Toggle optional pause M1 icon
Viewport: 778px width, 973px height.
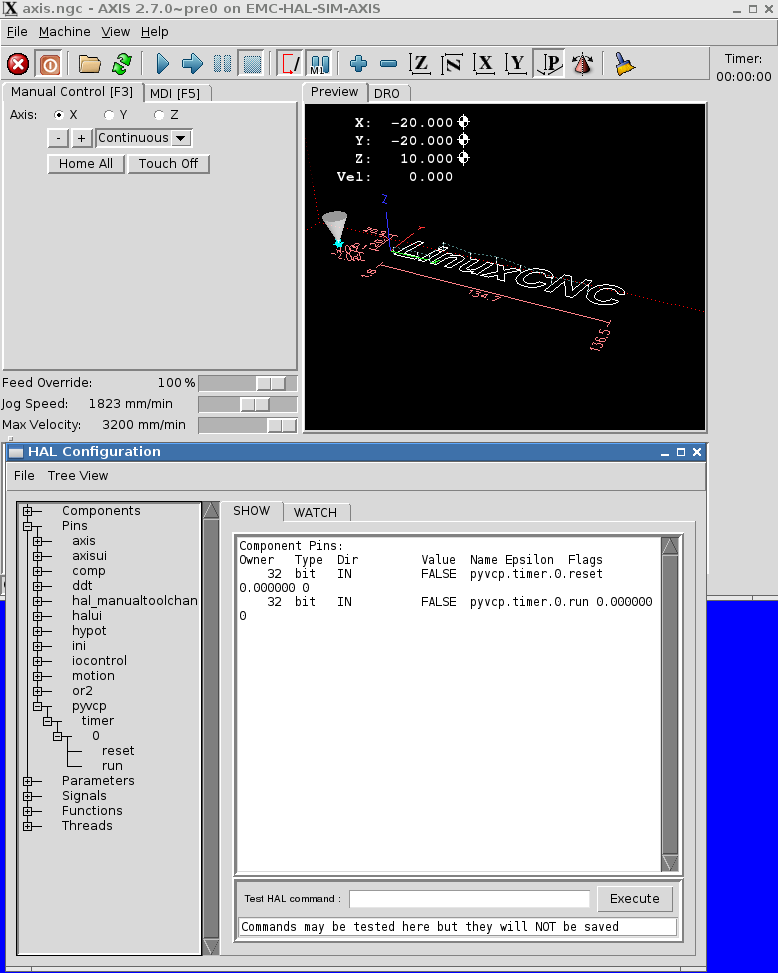[x=320, y=64]
